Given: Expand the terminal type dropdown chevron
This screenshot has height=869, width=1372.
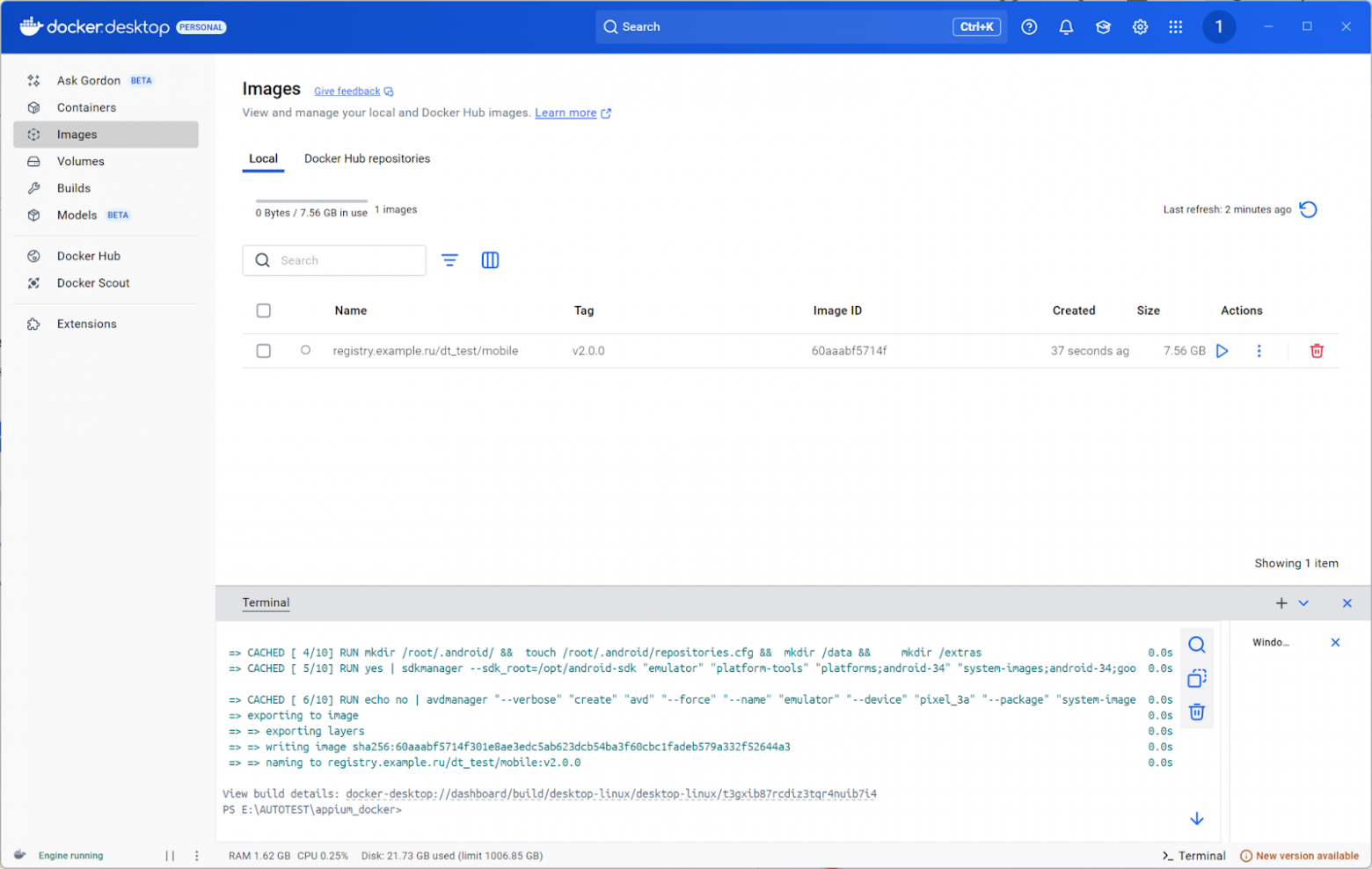Looking at the screenshot, I should pos(1303,603).
